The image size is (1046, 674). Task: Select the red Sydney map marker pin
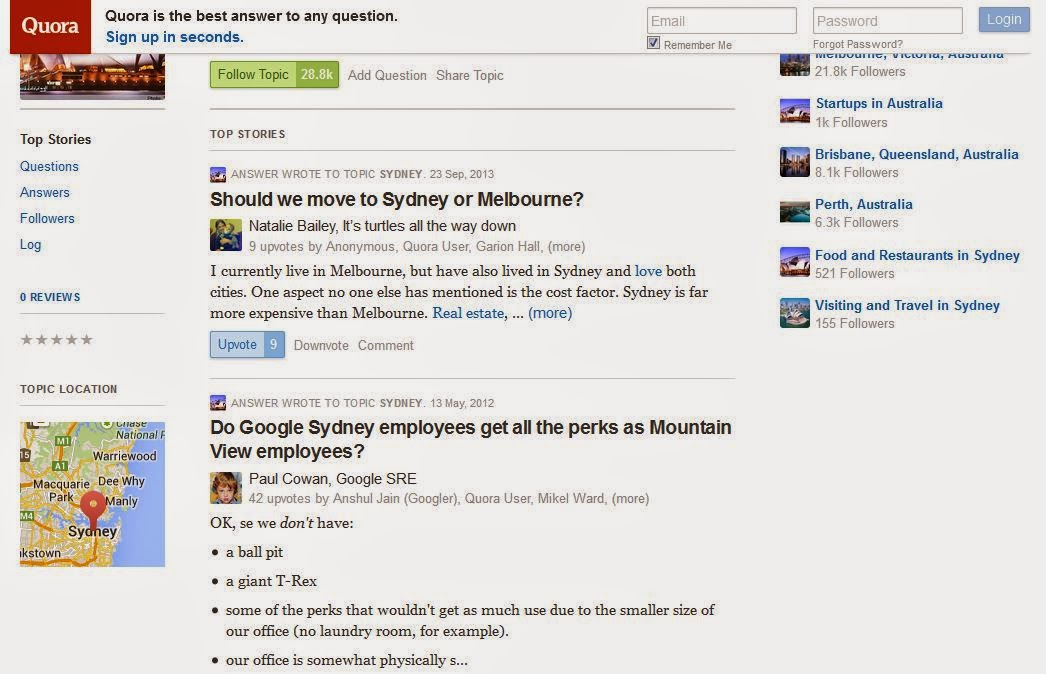coord(93,509)
